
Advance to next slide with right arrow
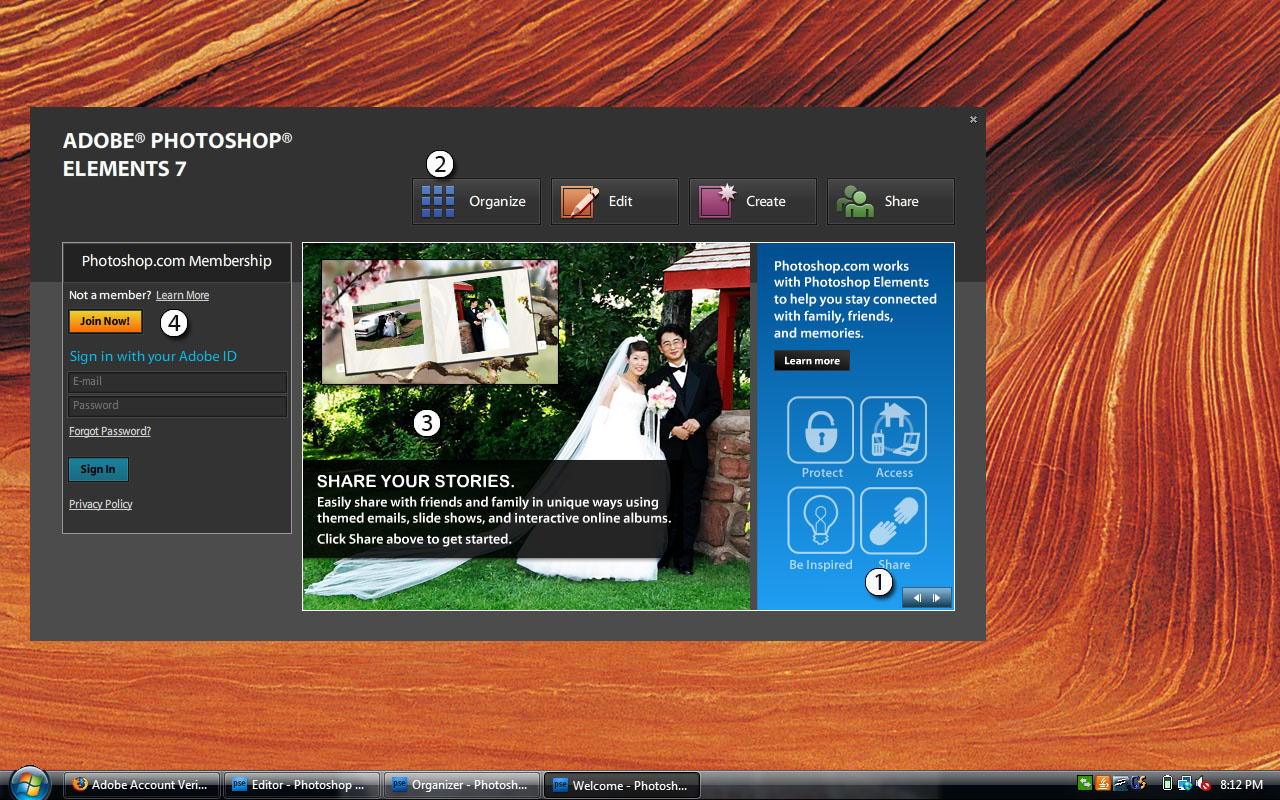(938, 598)
